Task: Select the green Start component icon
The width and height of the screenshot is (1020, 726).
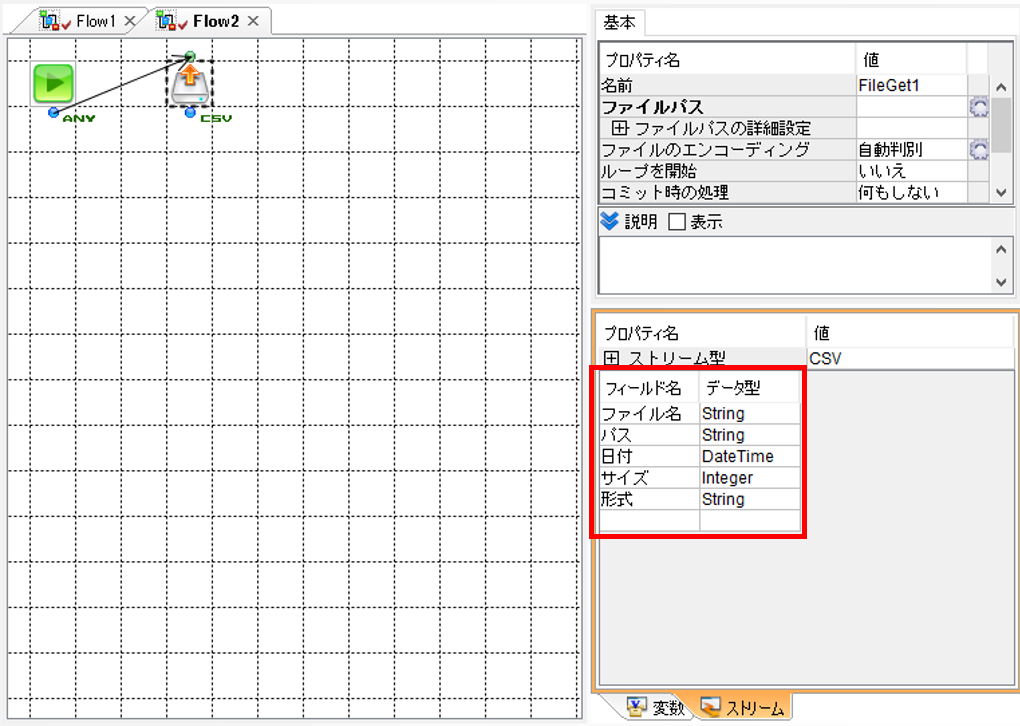Action: pyautogui.click(x=53, y=83)
